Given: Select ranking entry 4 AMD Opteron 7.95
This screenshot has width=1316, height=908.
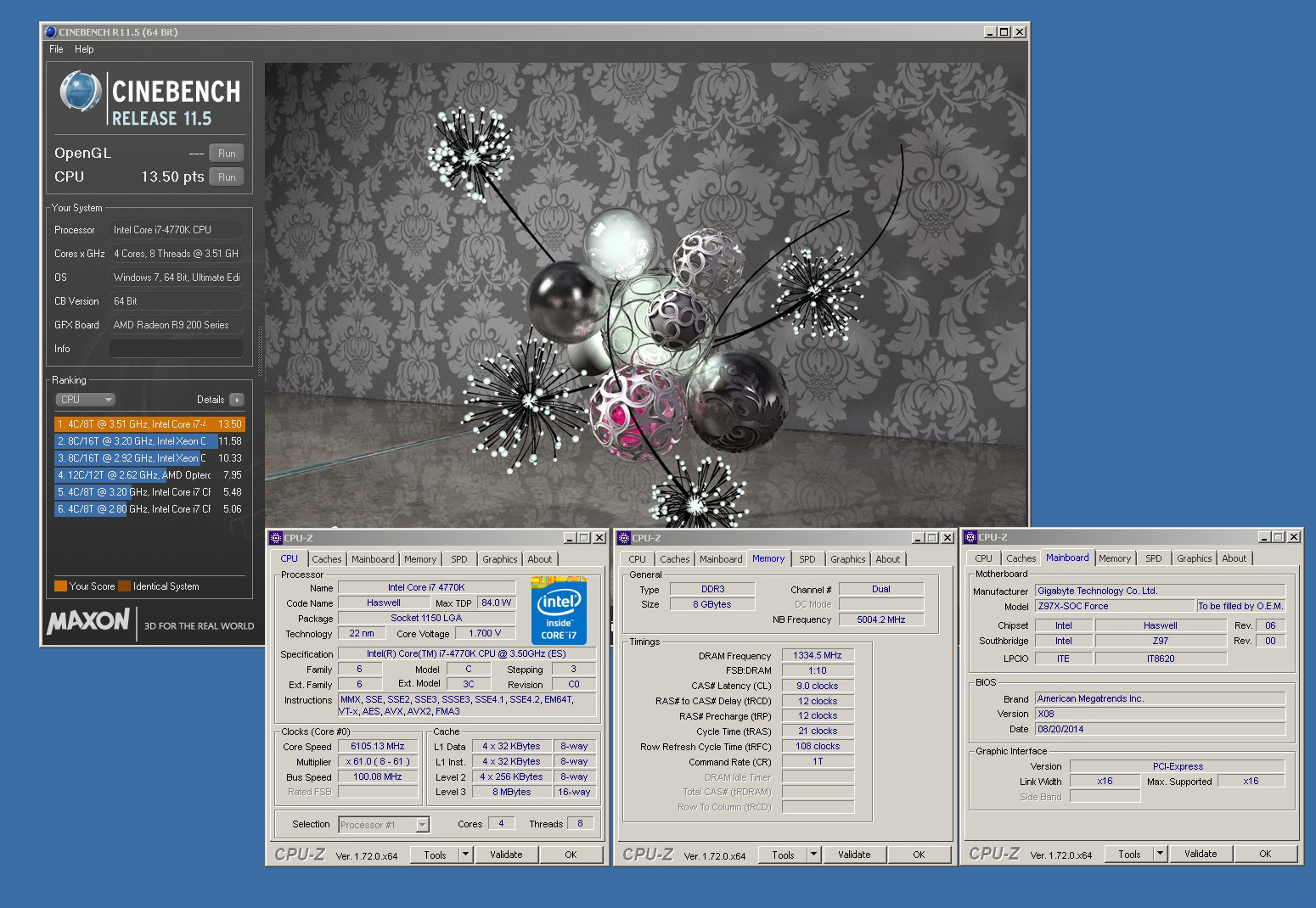Looking at the screenshot, I should click(x=149, y=475).
